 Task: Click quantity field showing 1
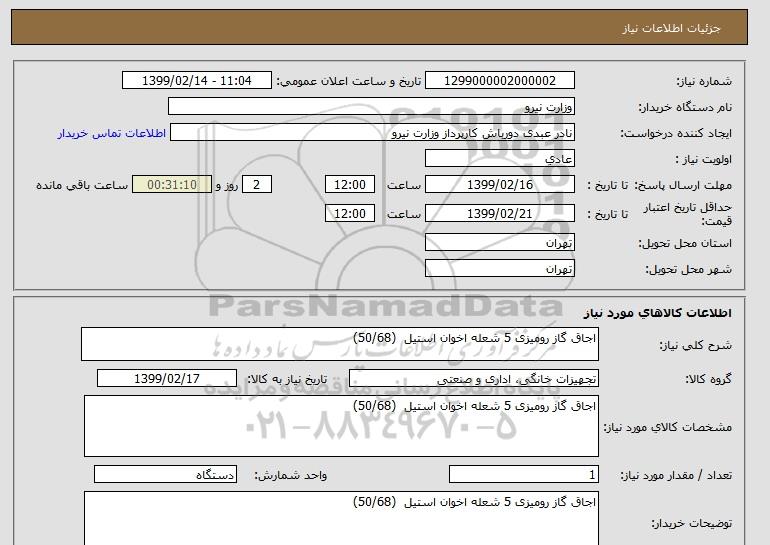coord(523,474)
